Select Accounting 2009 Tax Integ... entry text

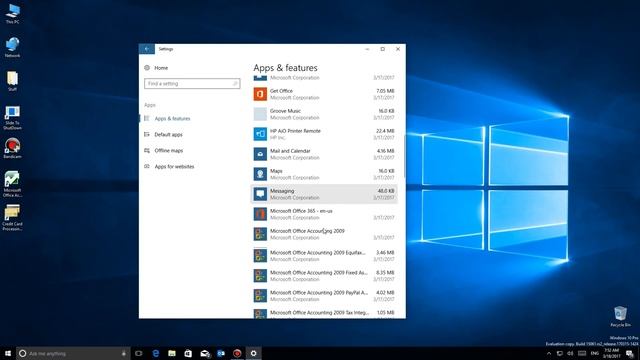click(319, 313)
